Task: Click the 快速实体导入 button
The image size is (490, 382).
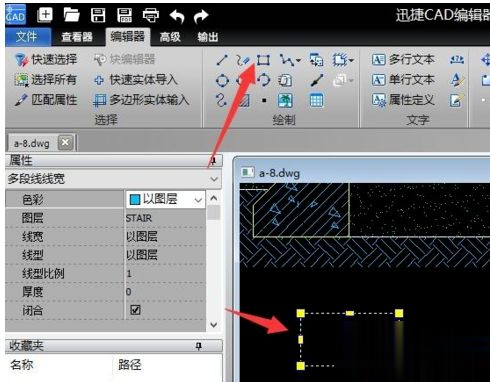Action: pyautogui.click(x=135, y=80)
